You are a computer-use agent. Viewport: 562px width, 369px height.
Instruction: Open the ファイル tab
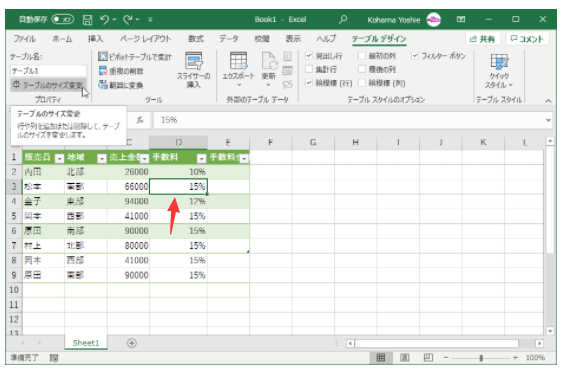[24, 39]
